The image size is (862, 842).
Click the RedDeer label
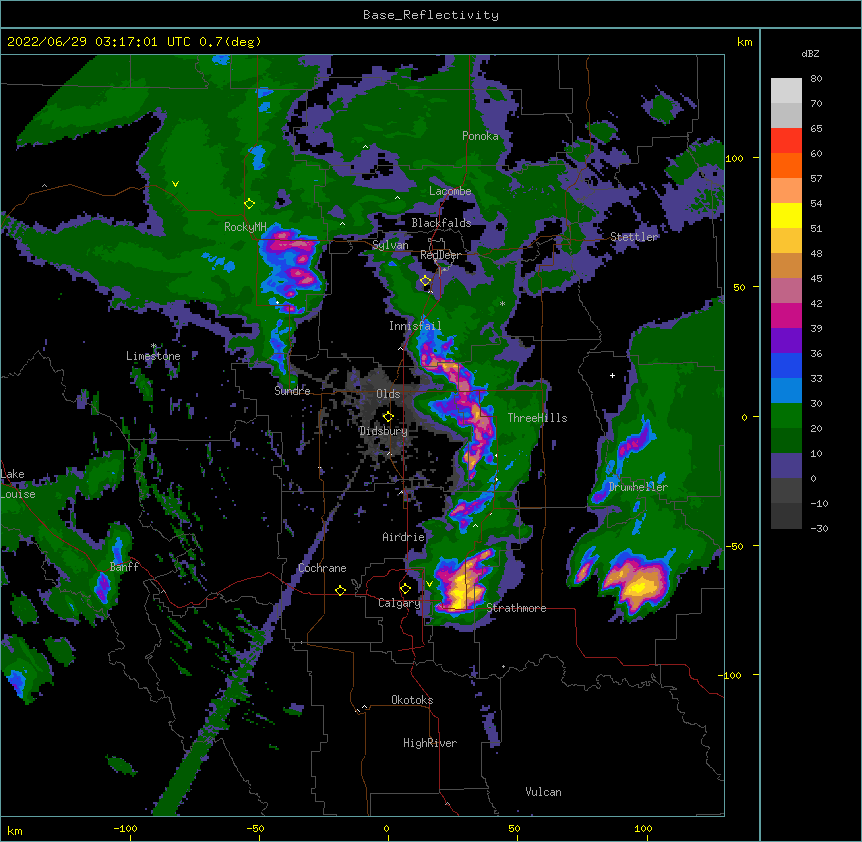440,255
